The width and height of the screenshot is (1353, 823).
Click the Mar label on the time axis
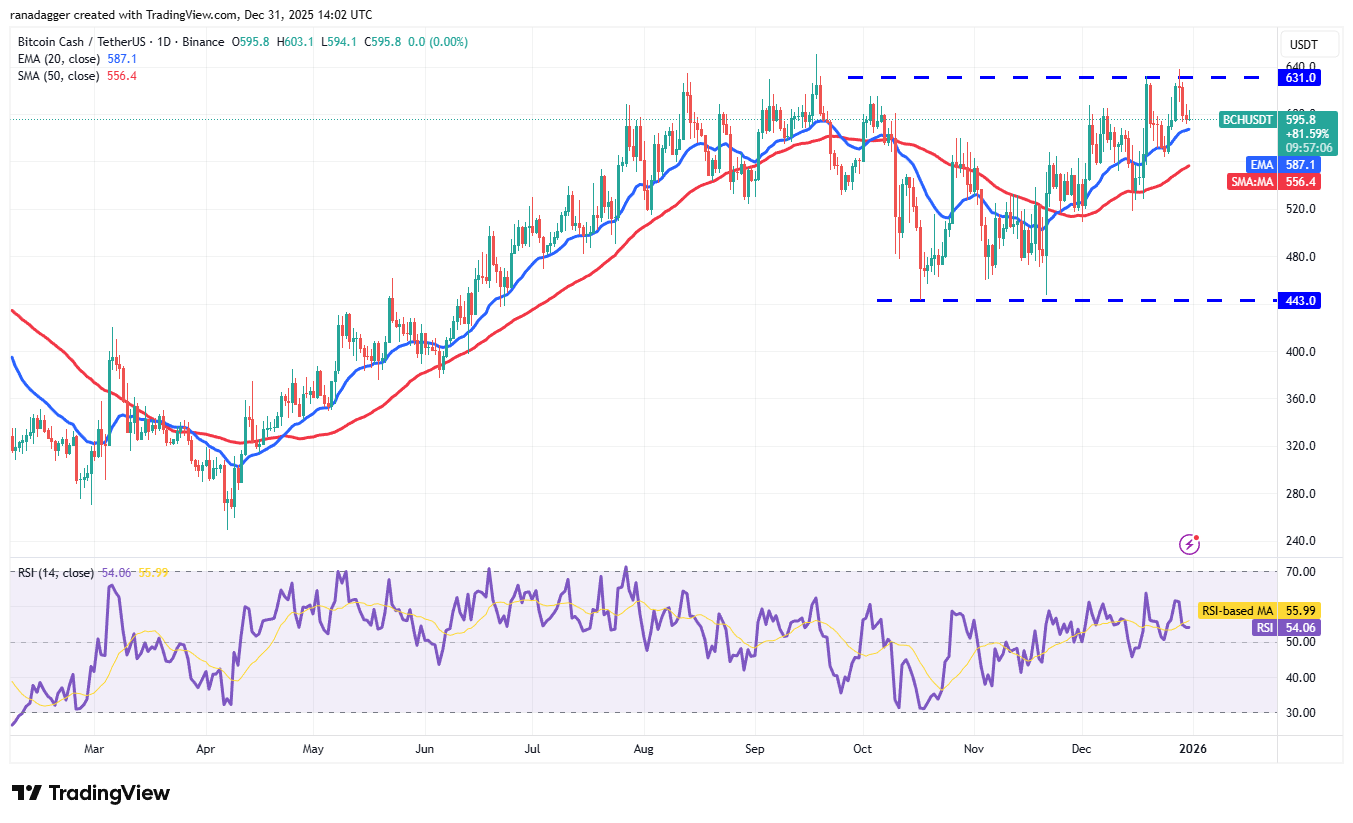point(94,748)
